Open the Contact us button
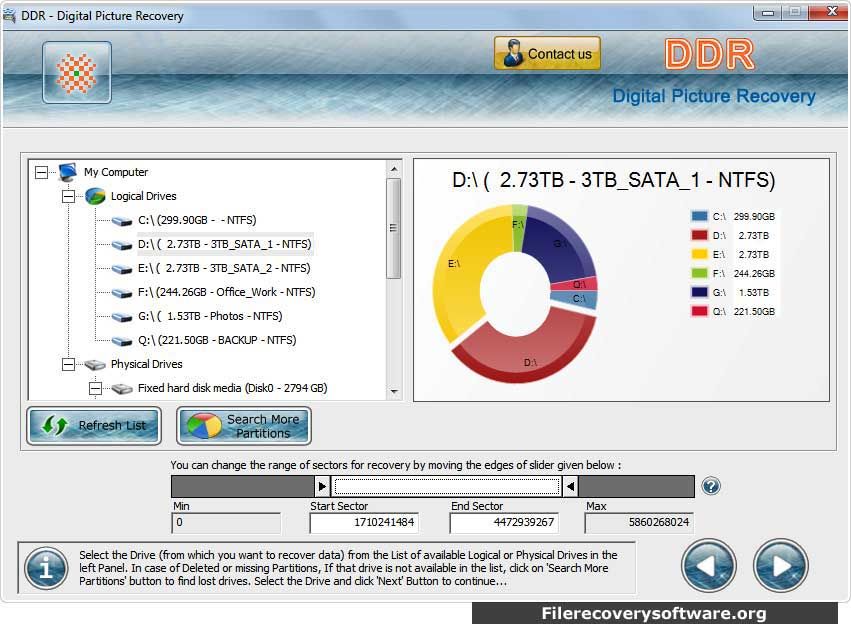The height and width of the screenshot is (624, 851). point(547,53)
